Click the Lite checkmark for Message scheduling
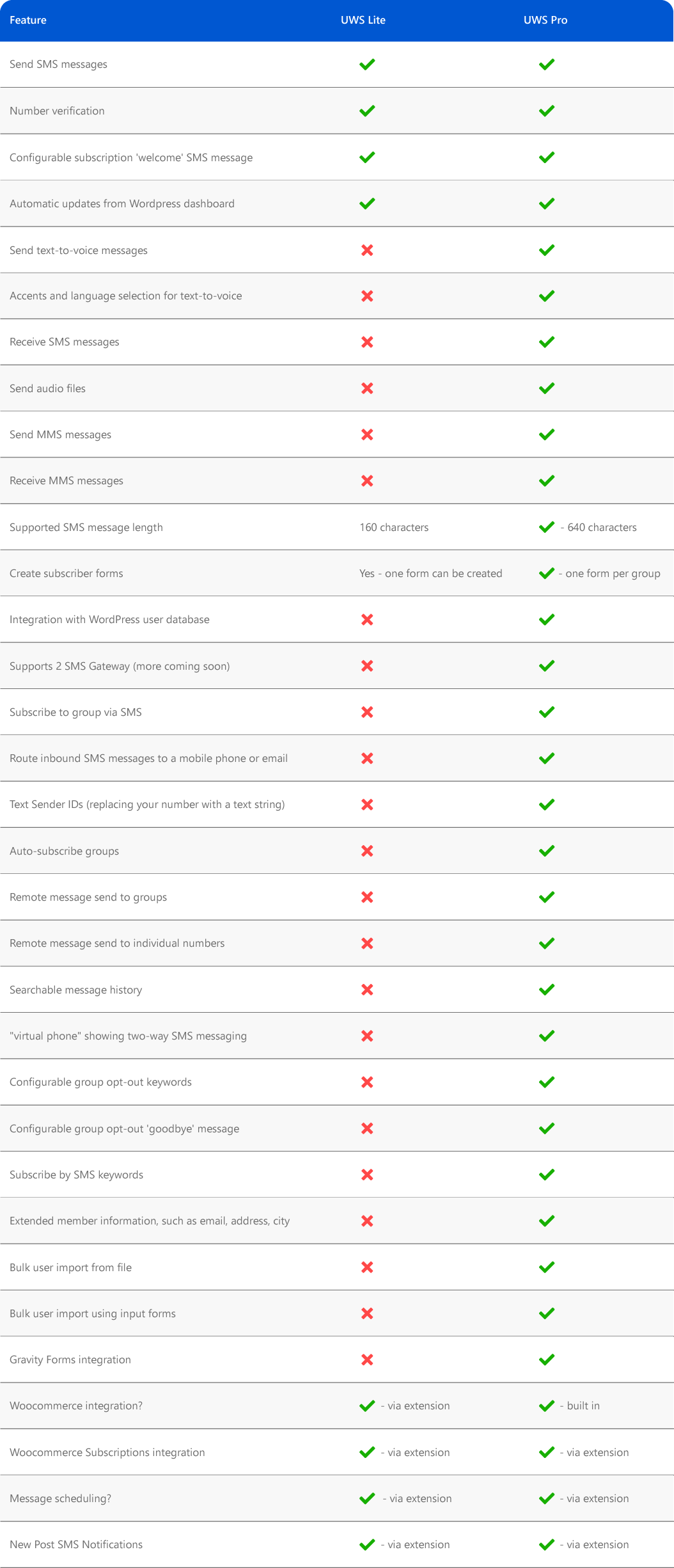 tap(367, 1498)
